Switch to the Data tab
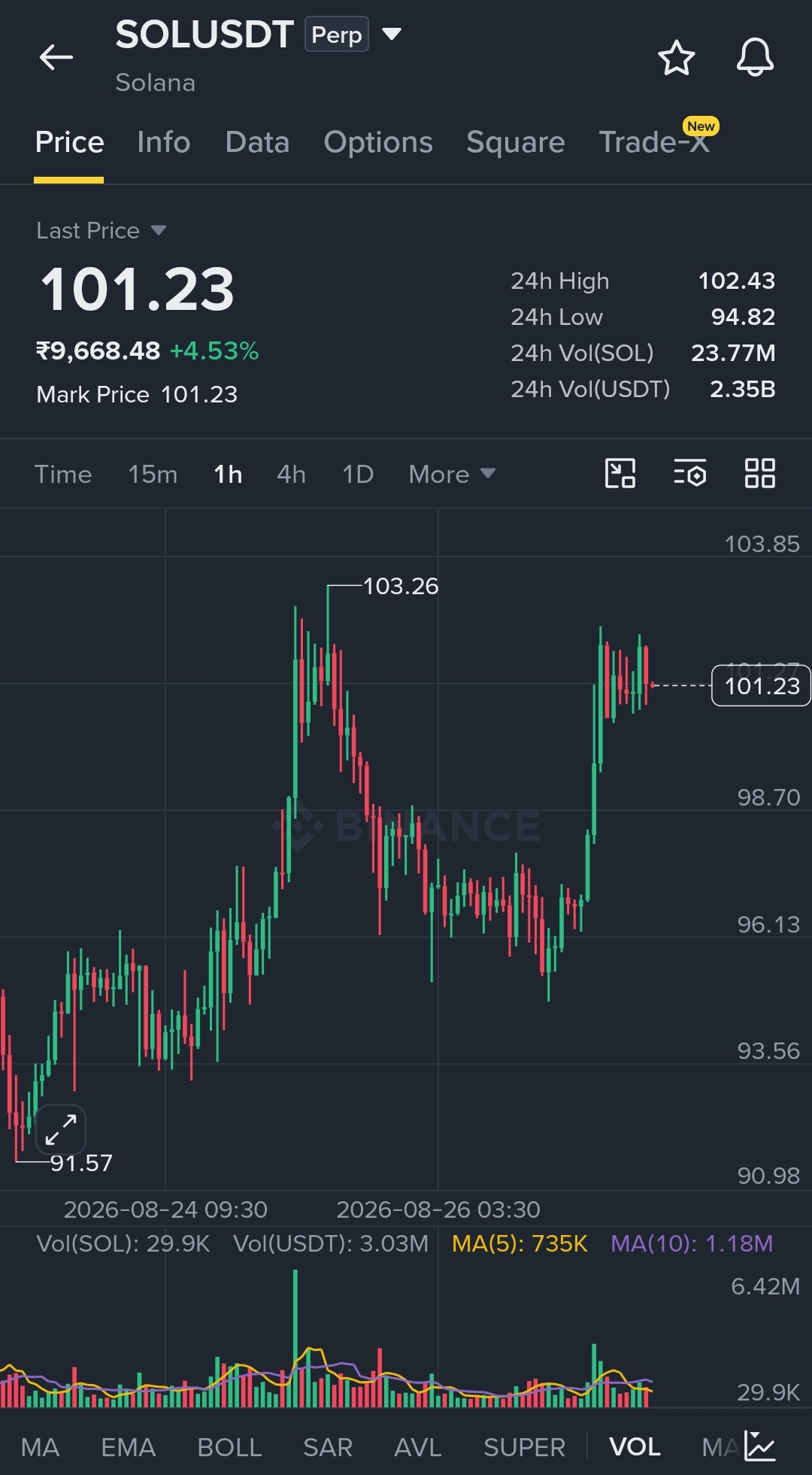The width and height of the screenshot is (812, 1475). point(257,142)
